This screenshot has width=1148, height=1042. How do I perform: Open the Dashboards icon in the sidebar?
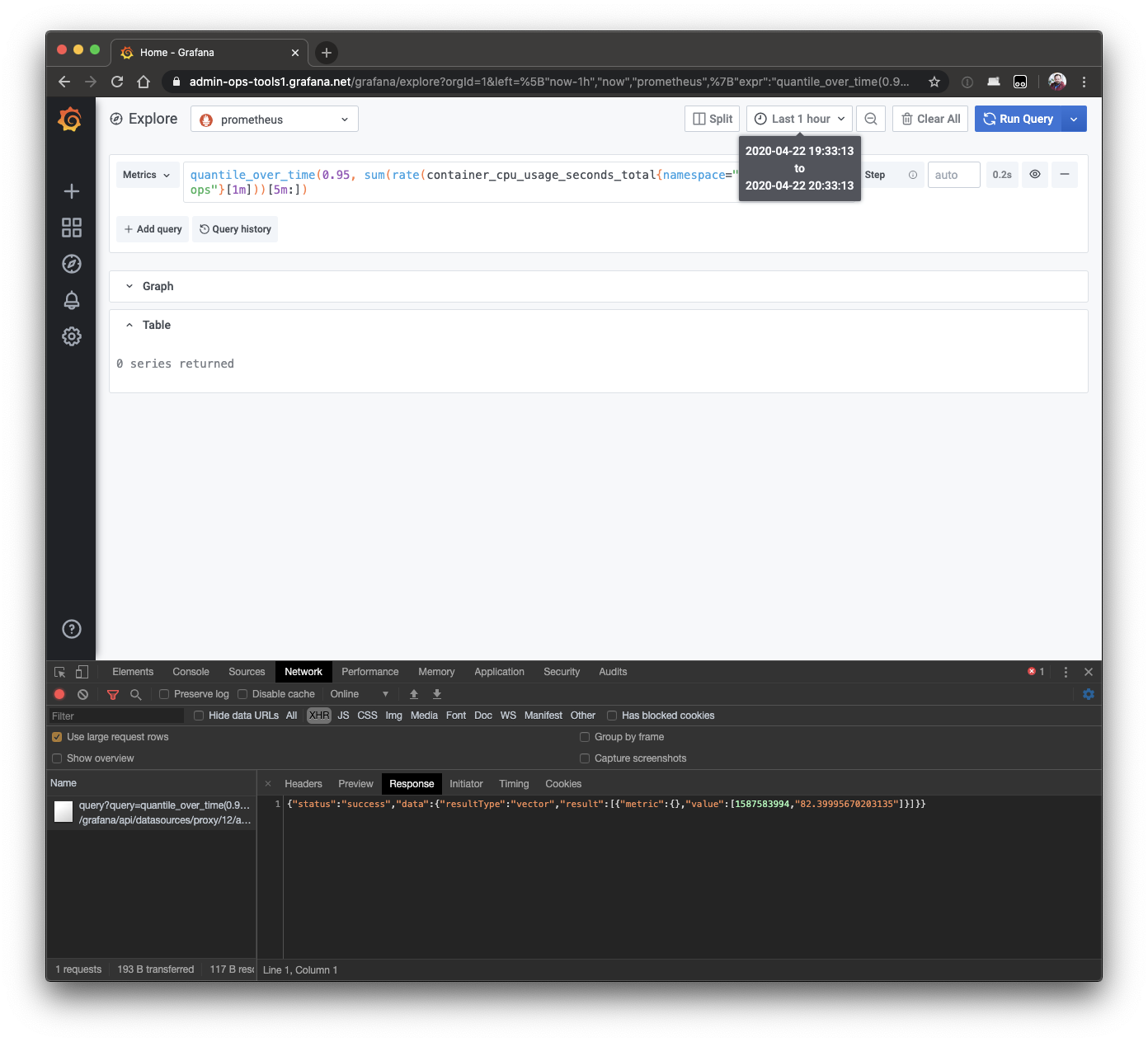(71, 228)
